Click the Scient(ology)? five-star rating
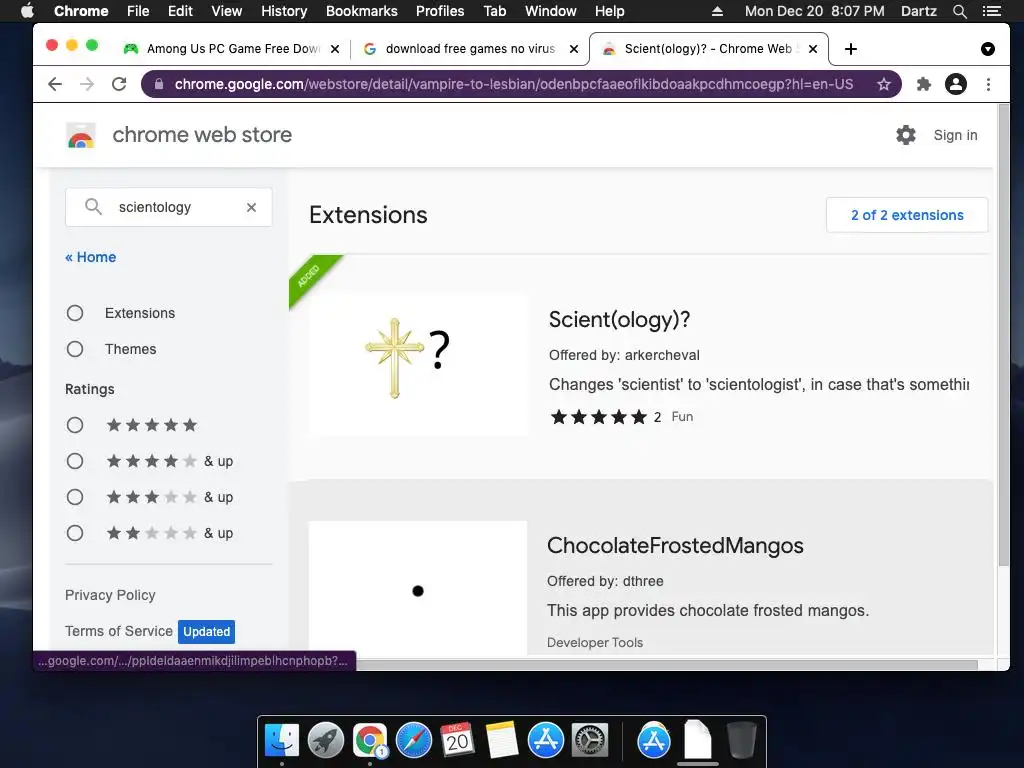 pos(599,417)
